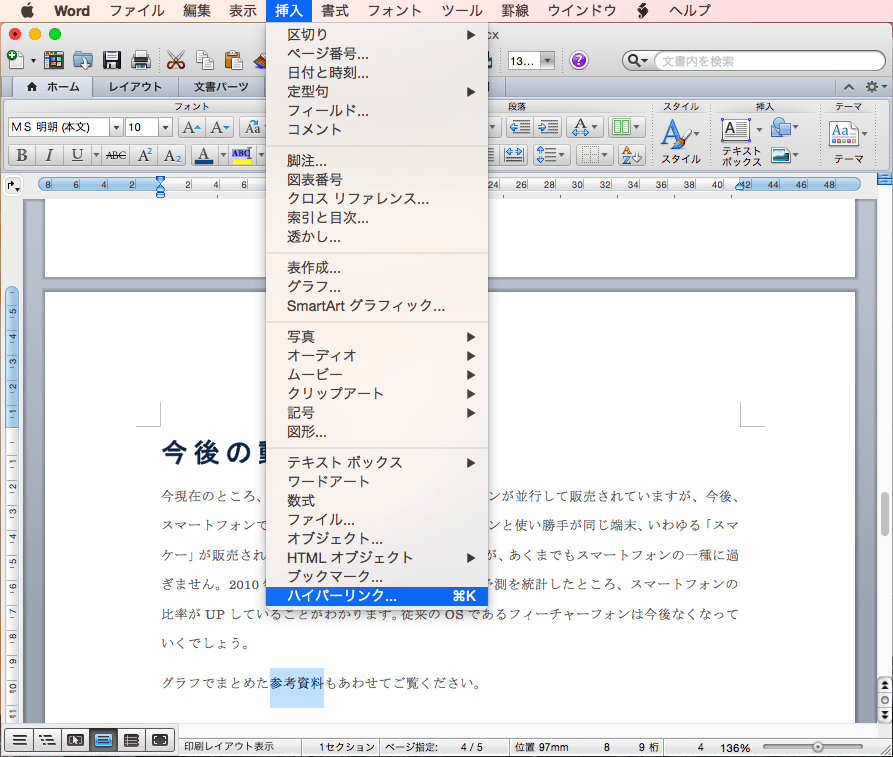
Task: Open the ribbon settings gear dropdown
Action: 876,87
